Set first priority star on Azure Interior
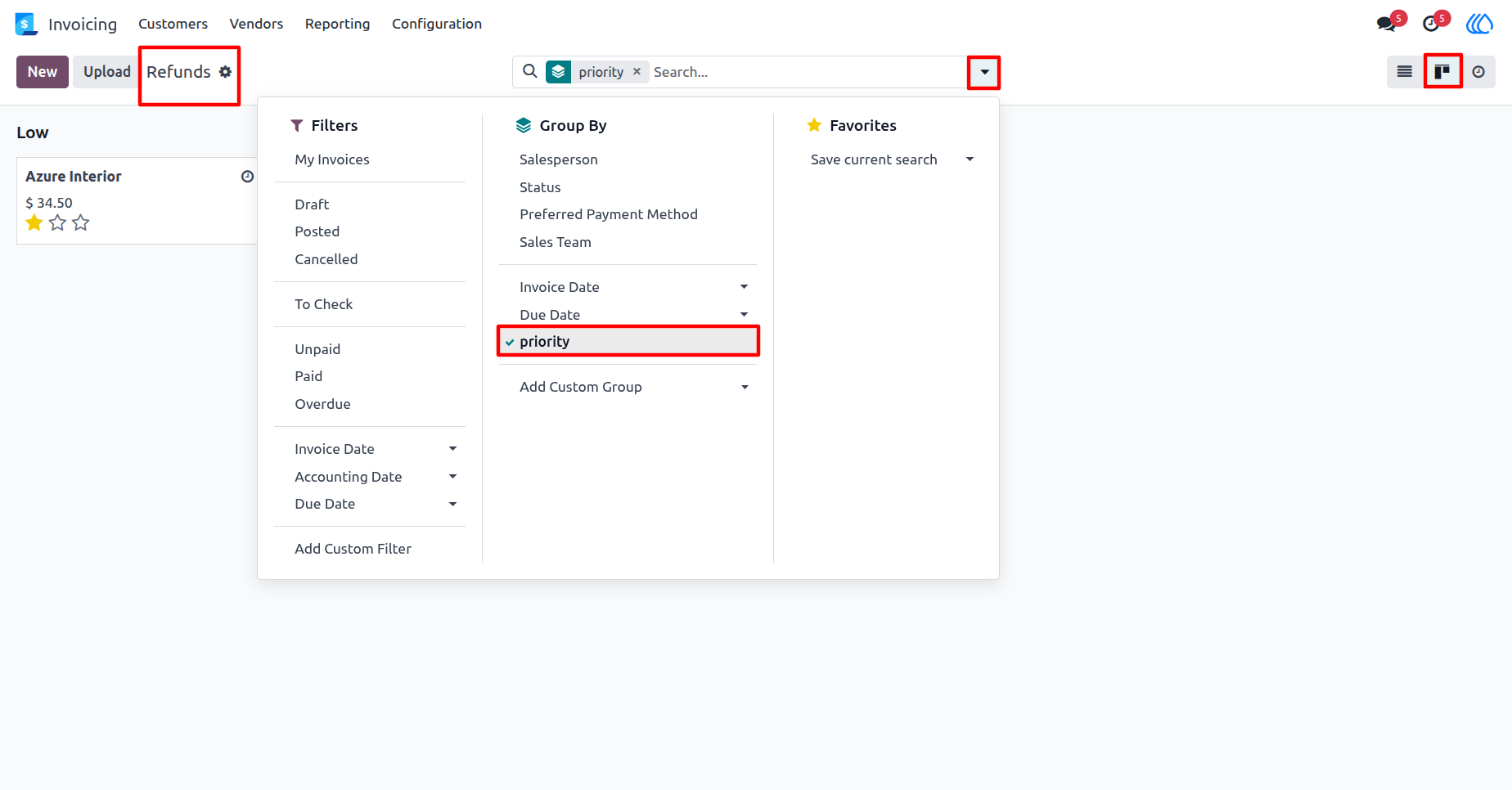This screenshot has width=1512, height=790. pos(34,222)
